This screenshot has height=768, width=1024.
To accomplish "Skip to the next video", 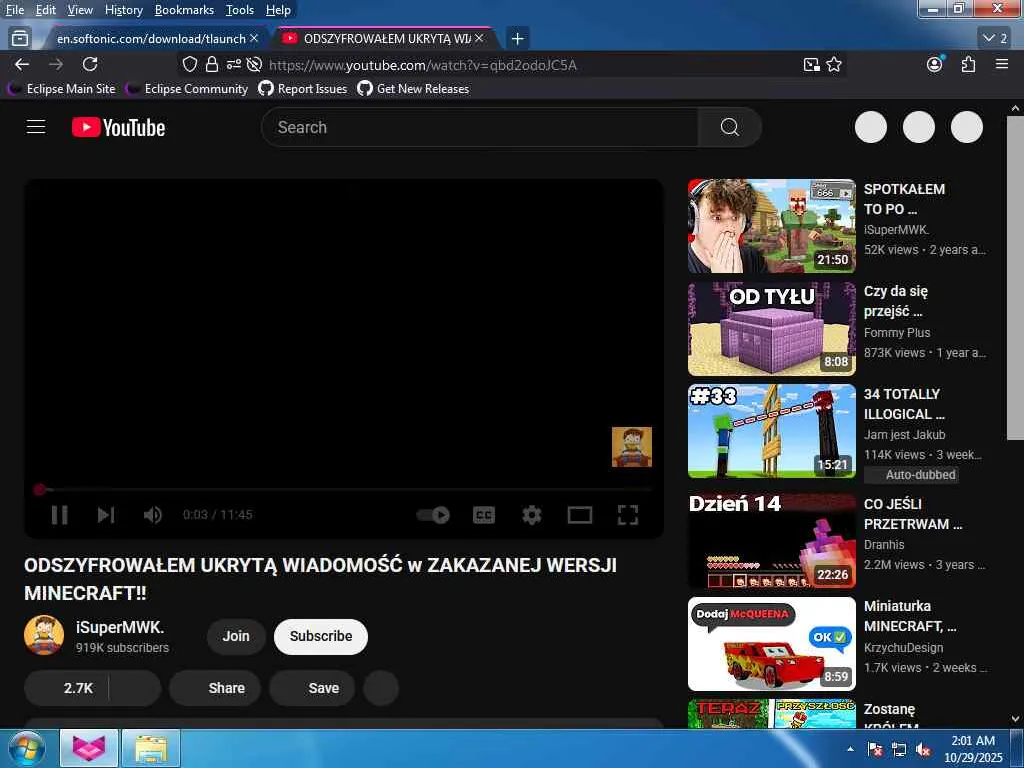I will click(x=106, y=515).
